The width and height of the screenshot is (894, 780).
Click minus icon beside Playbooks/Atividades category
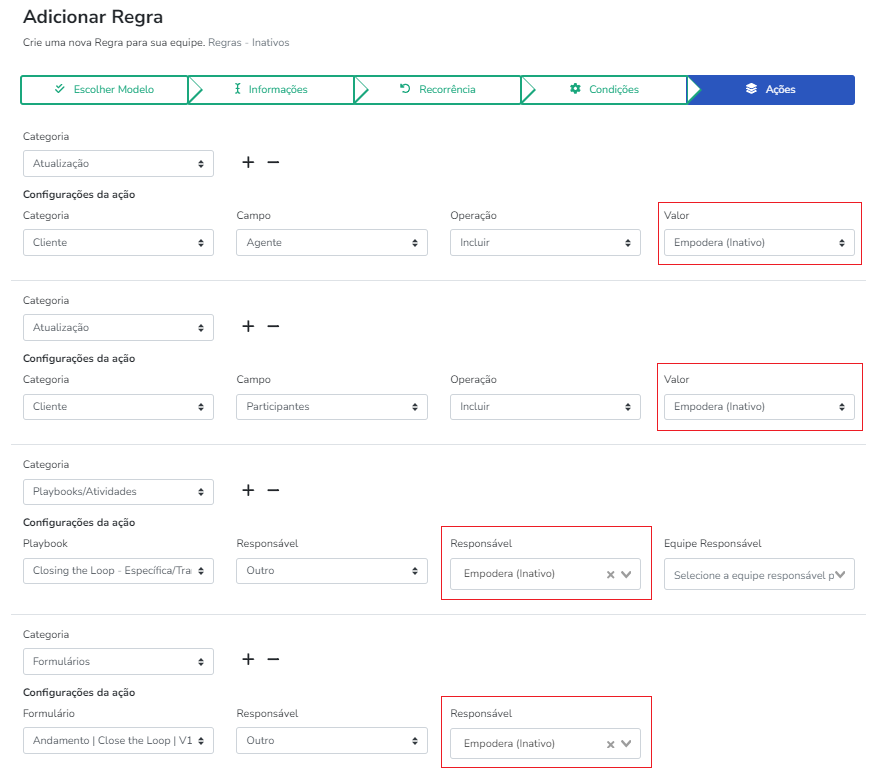[x=273, y=490]
